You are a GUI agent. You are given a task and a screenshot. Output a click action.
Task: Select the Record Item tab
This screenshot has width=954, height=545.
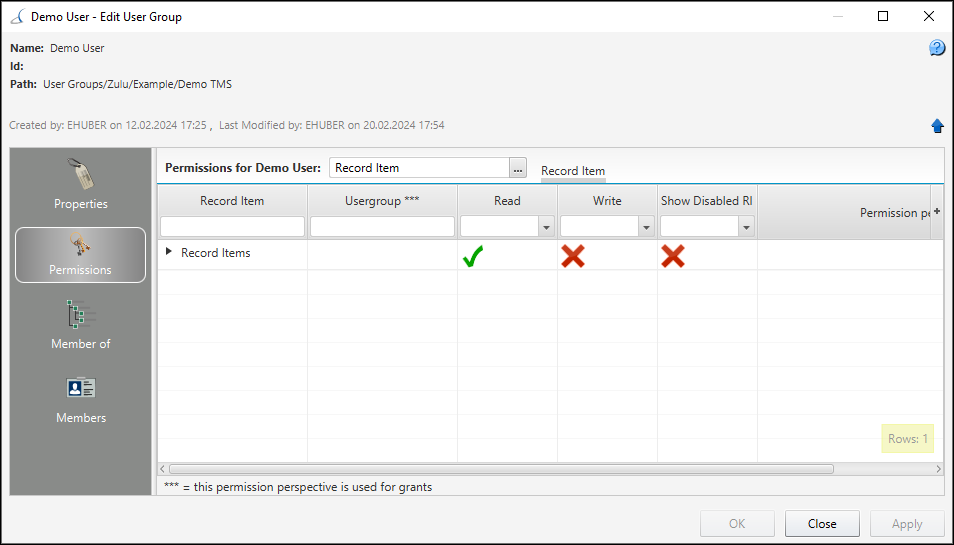click(573, 171)
